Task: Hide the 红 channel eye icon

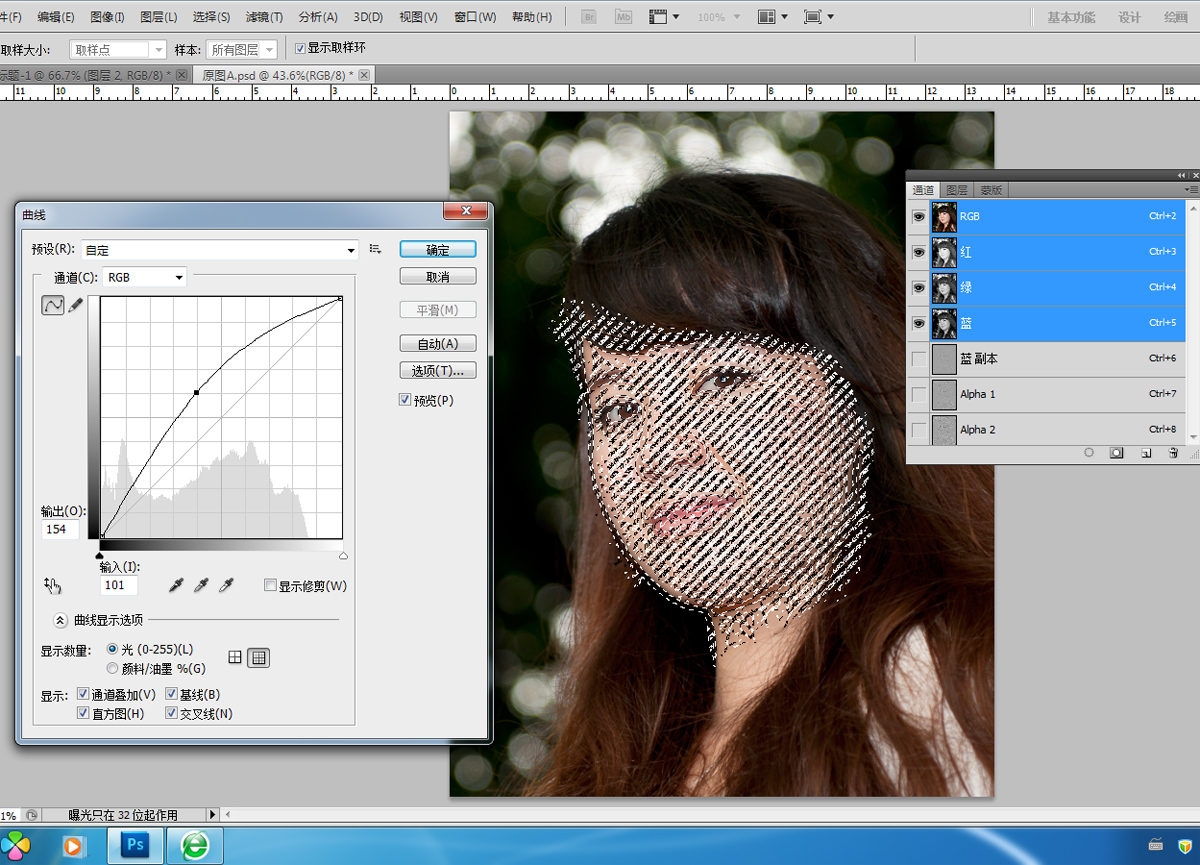Action: point(918,252)
